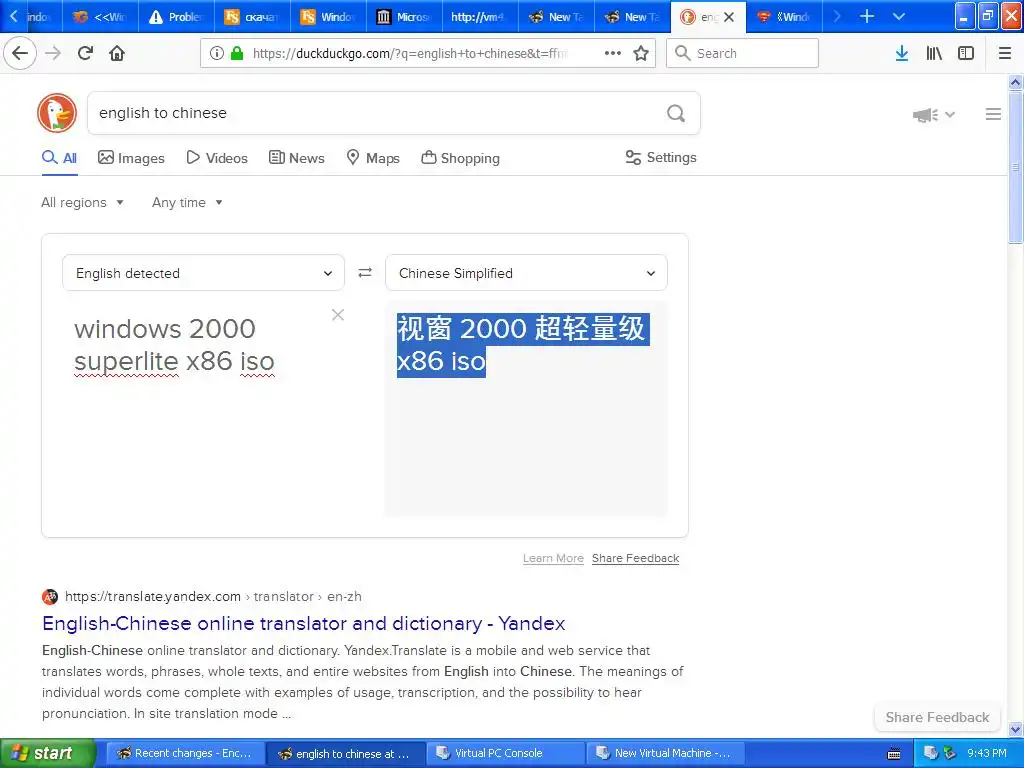This screenshot has height=768, width=1024.
Task: Click the address bar URL
Action: (x=409, y=54)
